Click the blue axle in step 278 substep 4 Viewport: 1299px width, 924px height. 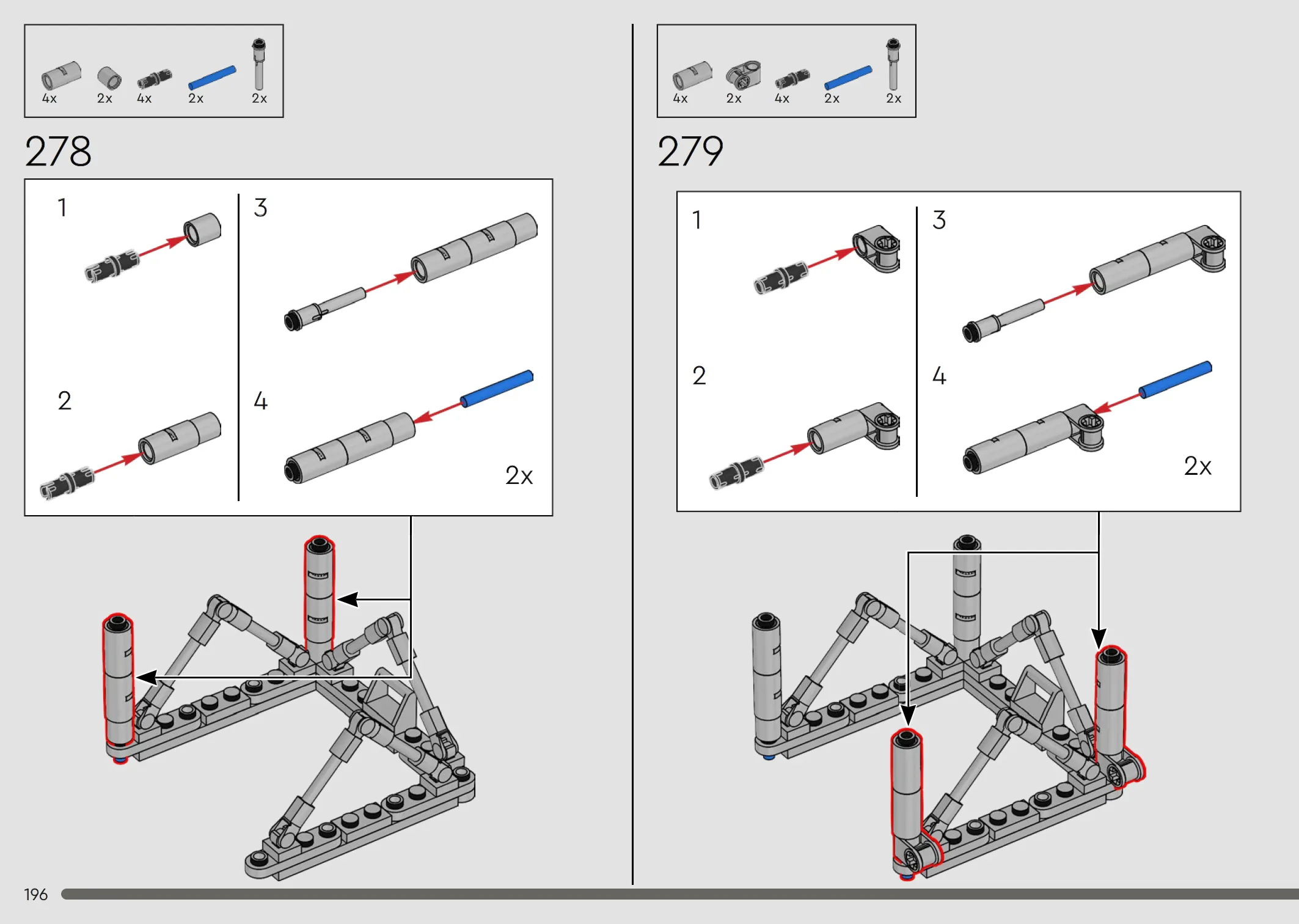coord(497,388)
